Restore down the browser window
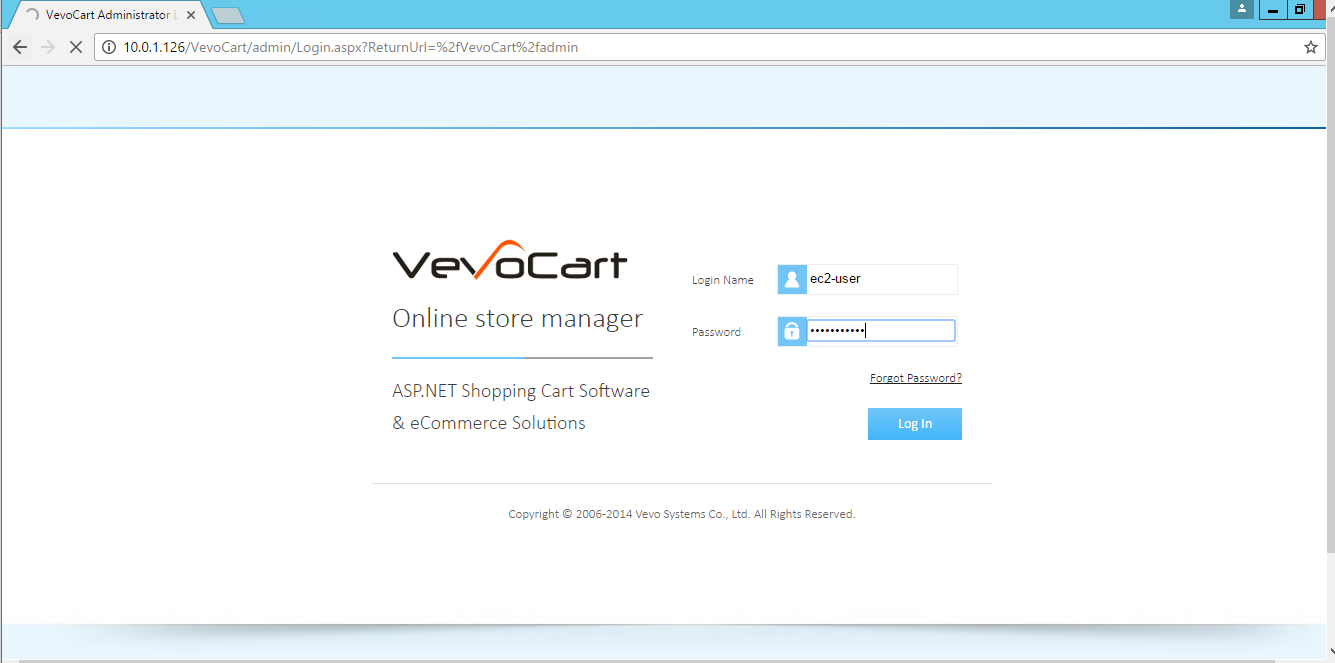The height and width of the screenshot is (663, 1335). (x=1299, y=9)
